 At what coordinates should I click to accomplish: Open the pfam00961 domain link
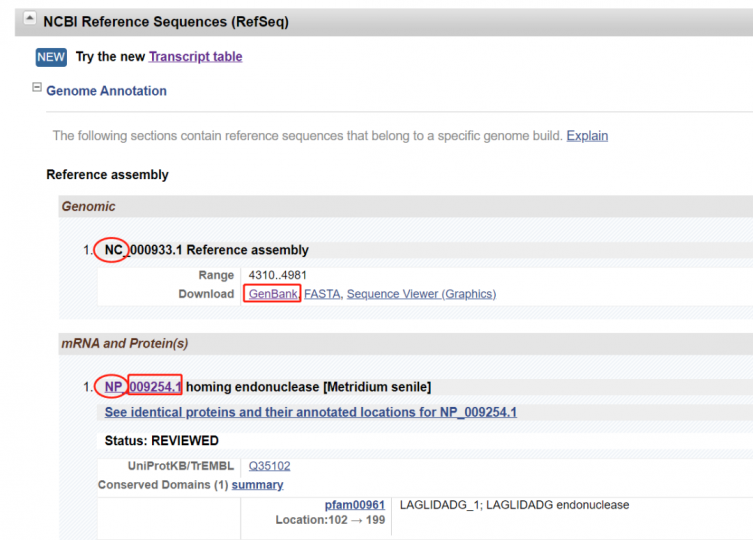pyautogui.click(x=355, y=505)
